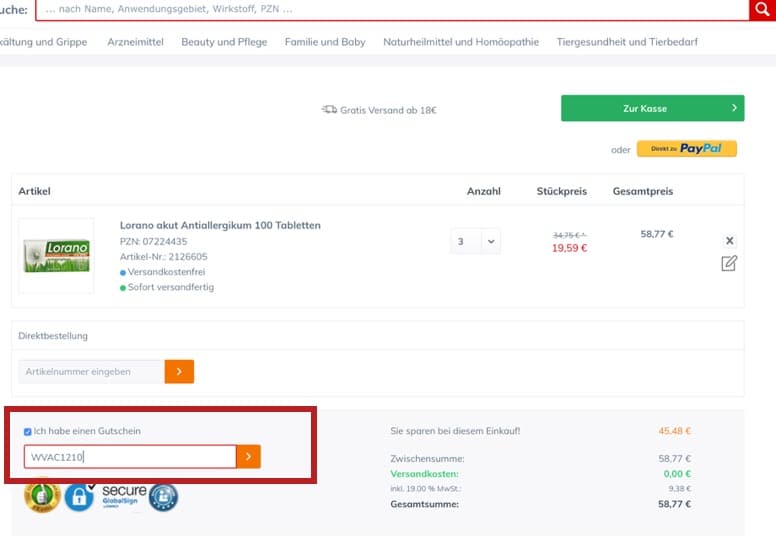Screen dimensions: 776x540
Task: Click Gratis Versand ab 18€ text
Action: pyautogui.click(x=388, y=110)
